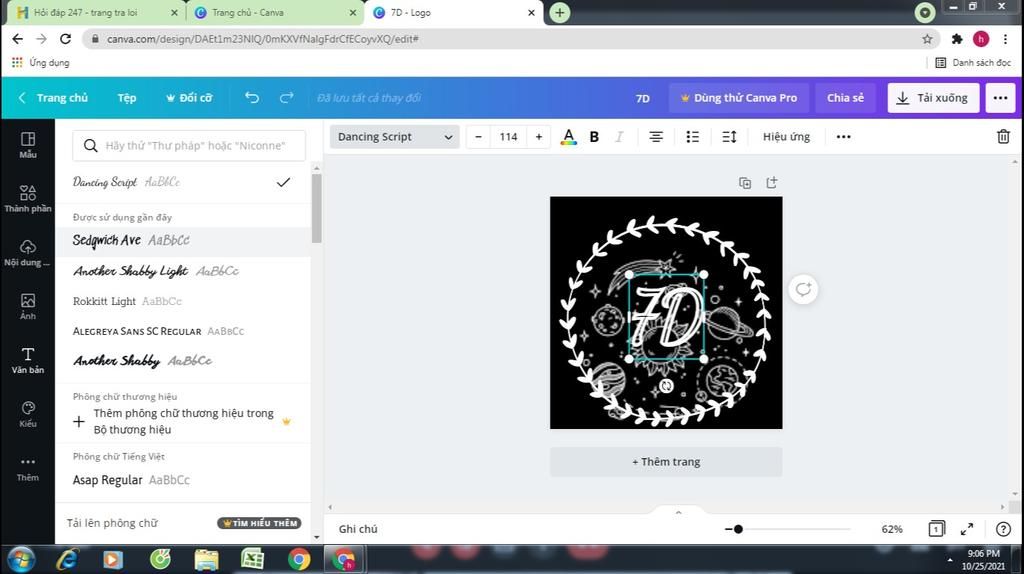1024x574 pixels.
Task: Open the Mẫu templates panel
Action: coord(27,145)
